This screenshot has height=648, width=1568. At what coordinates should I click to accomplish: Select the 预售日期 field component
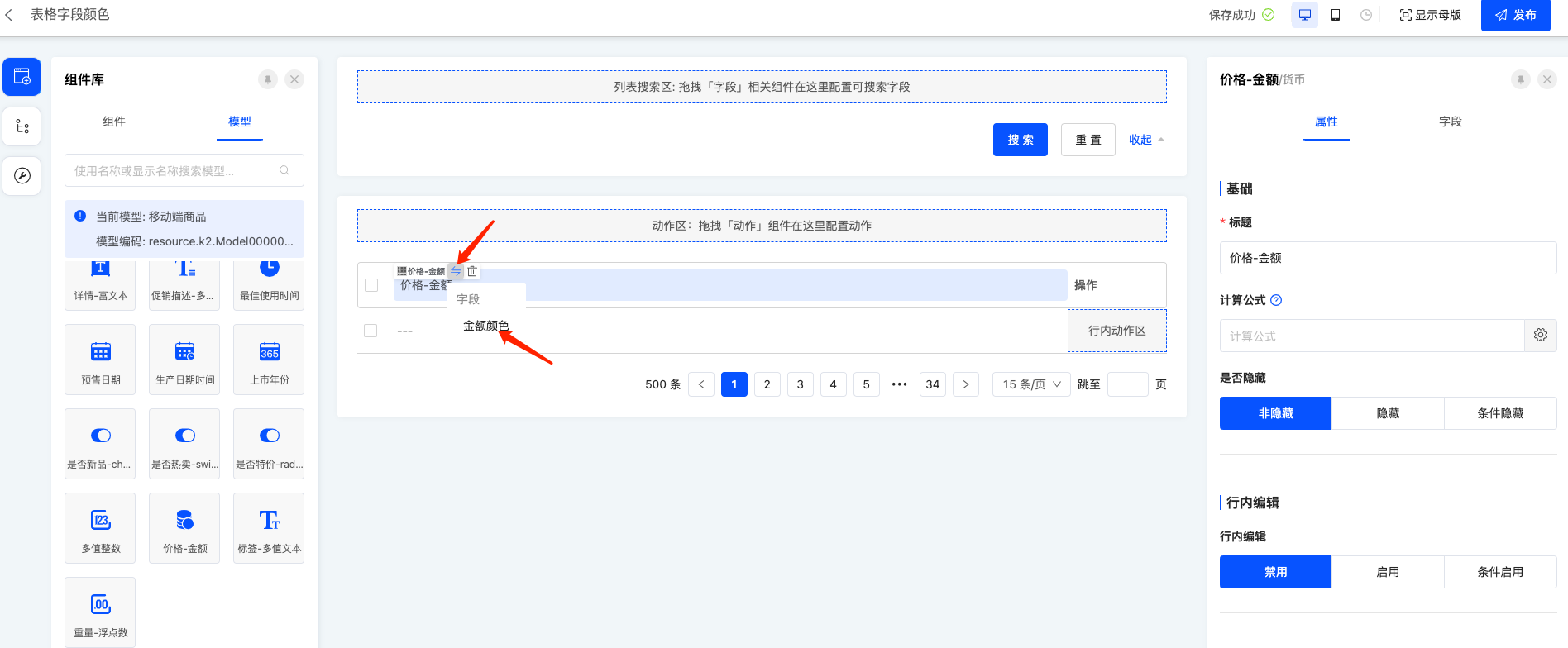click(x=100, y=360)
